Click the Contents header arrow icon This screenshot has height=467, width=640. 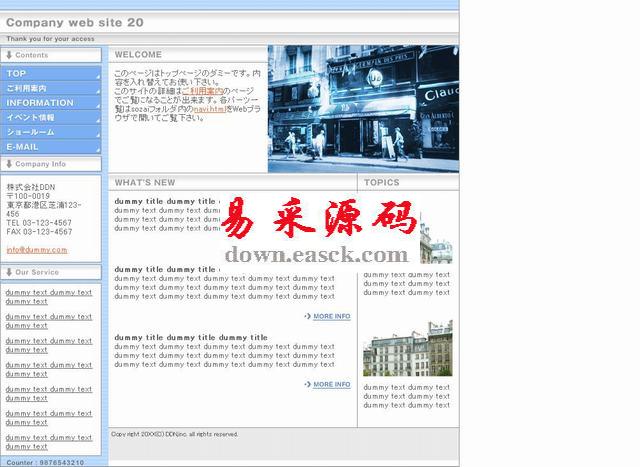tap(9, 56)
